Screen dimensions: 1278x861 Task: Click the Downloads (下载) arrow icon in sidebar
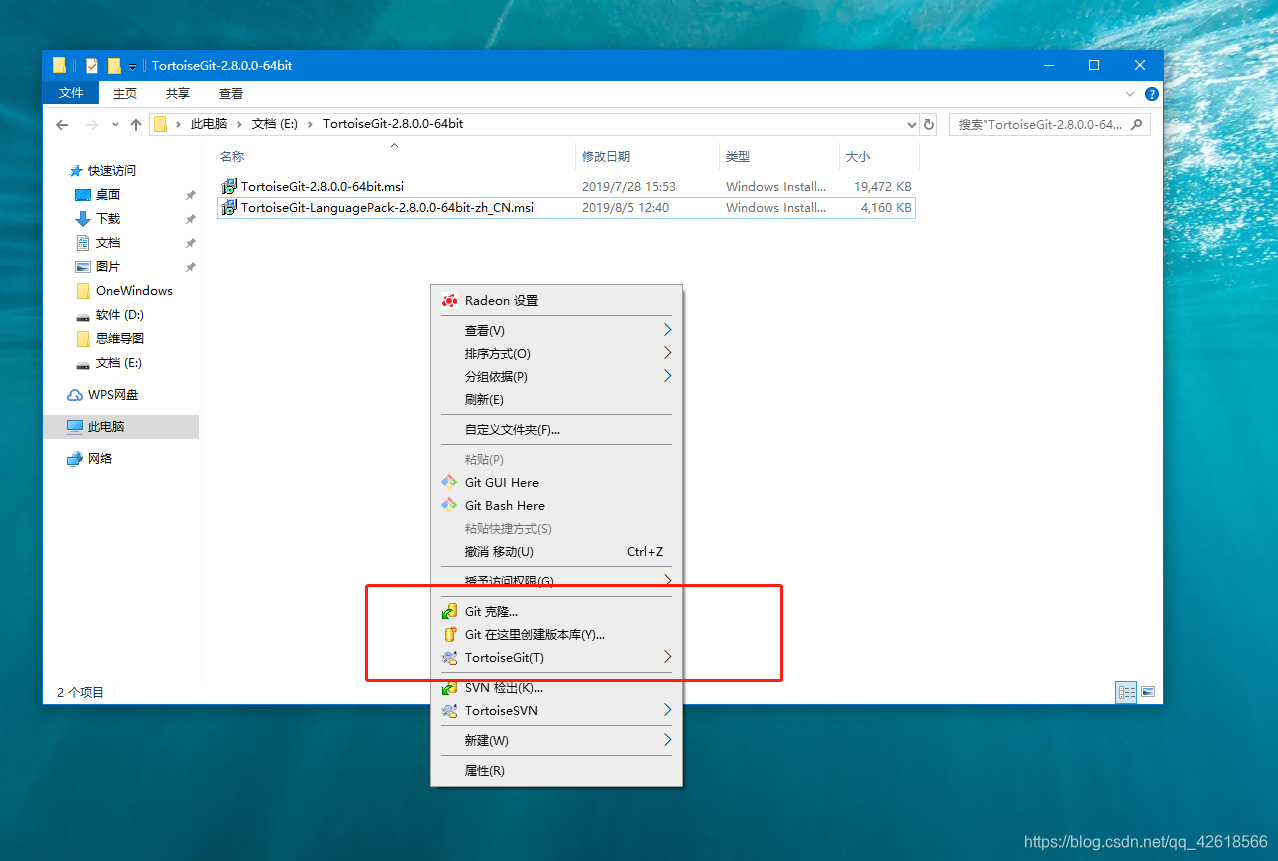(84, 219)
